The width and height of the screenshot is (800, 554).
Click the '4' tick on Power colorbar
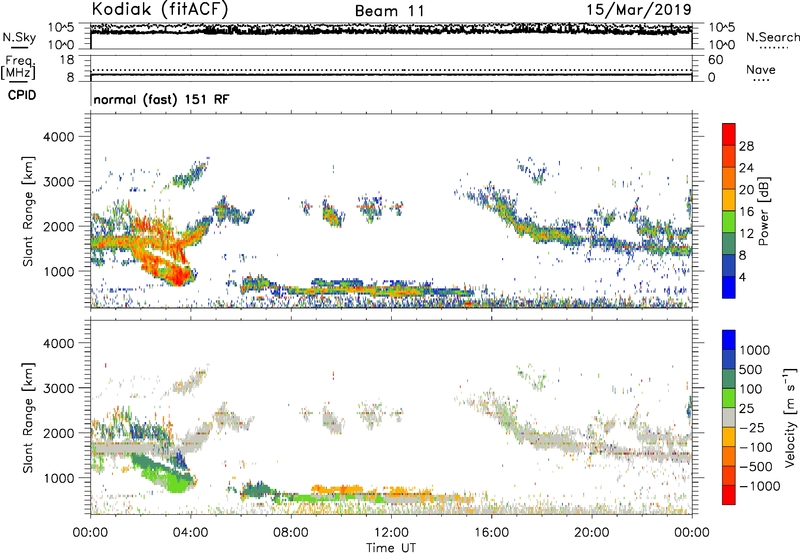point(743,277)
